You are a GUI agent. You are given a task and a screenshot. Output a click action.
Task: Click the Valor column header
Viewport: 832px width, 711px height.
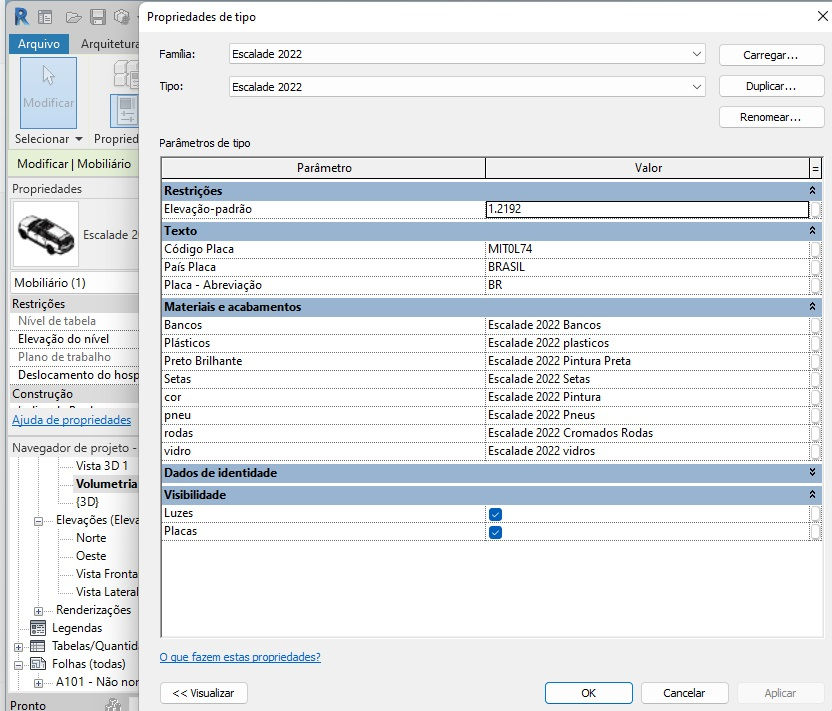tap(647, 168)
